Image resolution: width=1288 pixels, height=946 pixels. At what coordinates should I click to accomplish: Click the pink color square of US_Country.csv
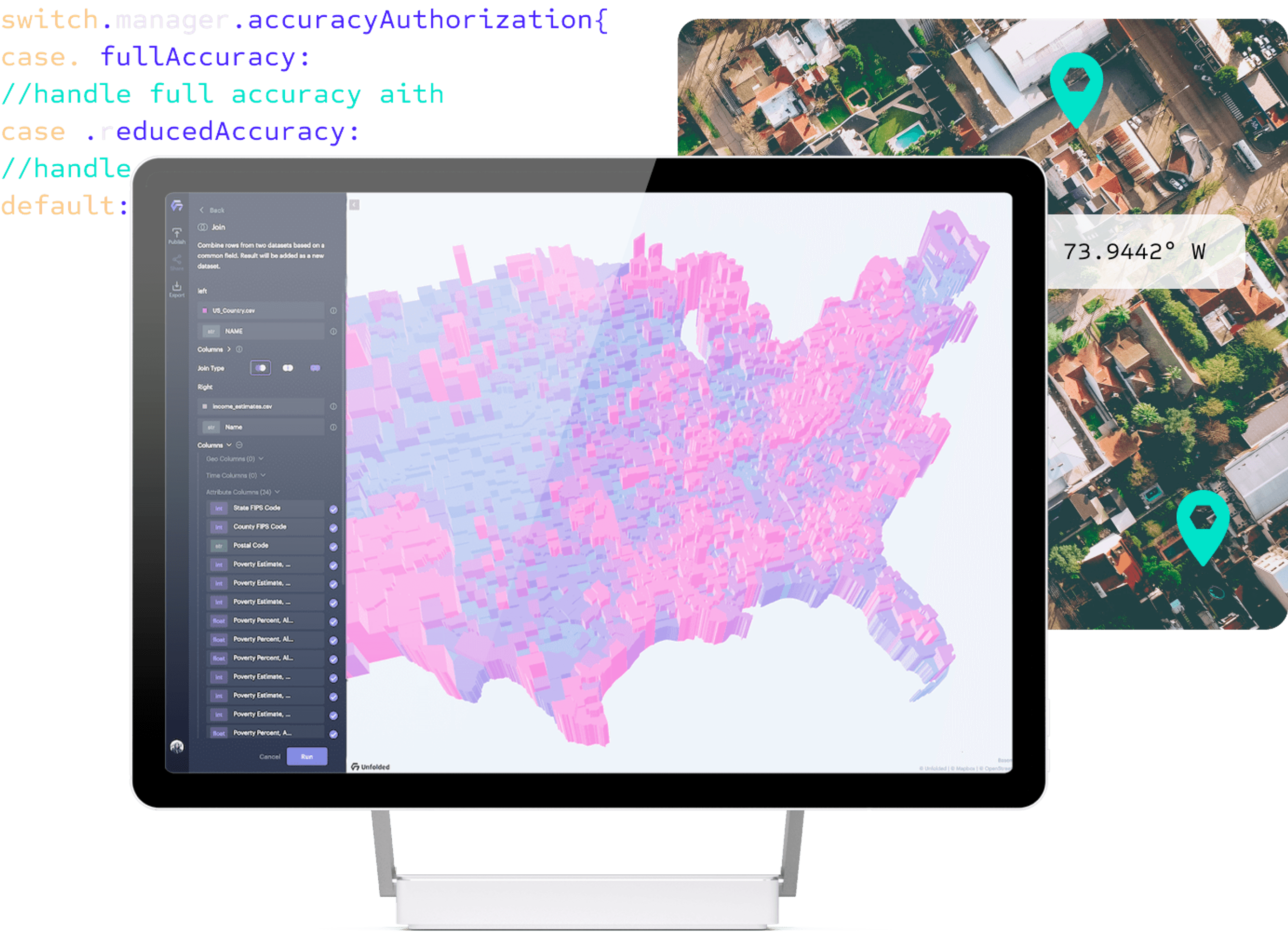(x=205, y=311)
